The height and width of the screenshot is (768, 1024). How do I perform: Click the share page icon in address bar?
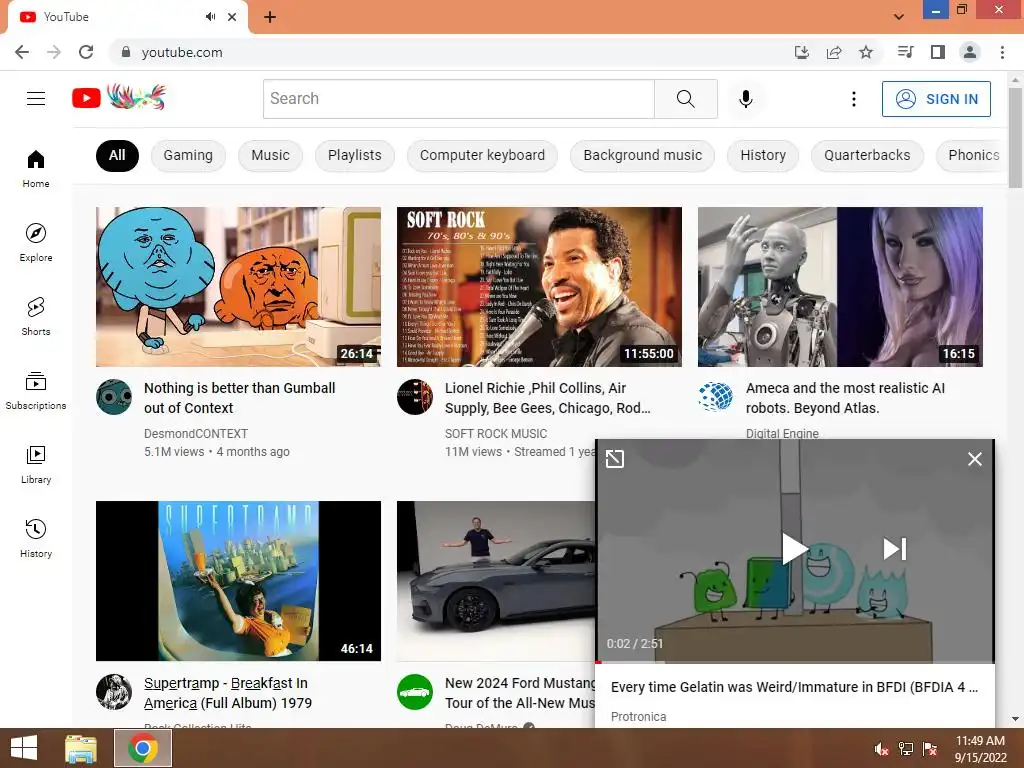point(834,52)
